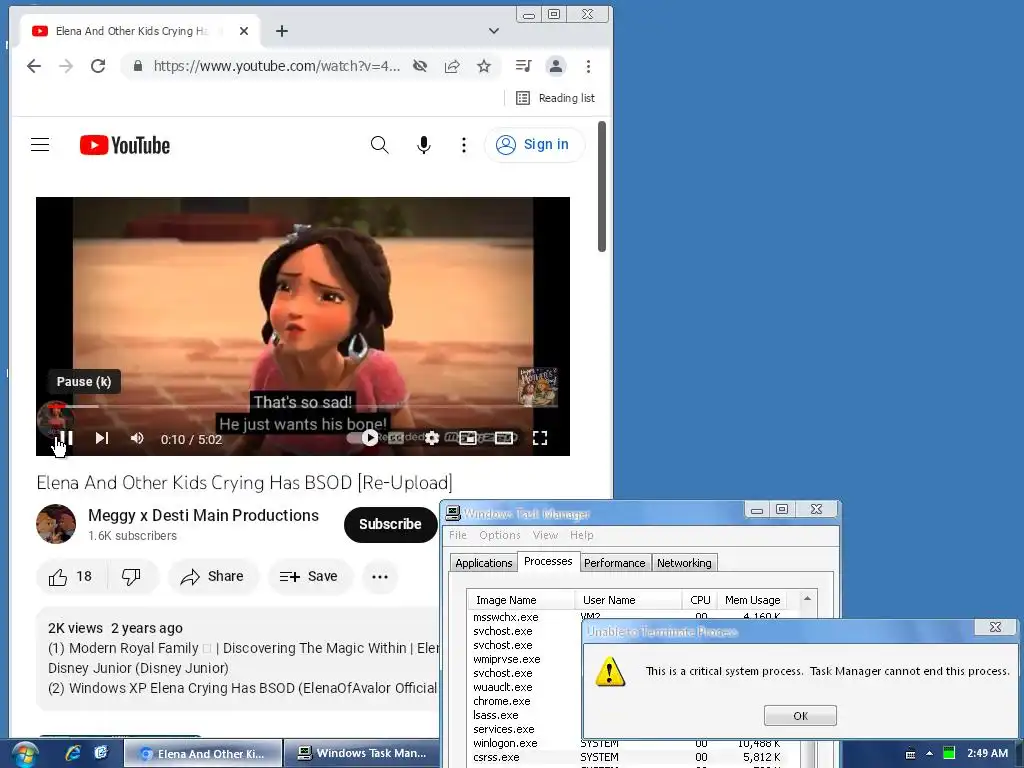Dislike the video
The image size is (1024, 768).
[131, 577]
